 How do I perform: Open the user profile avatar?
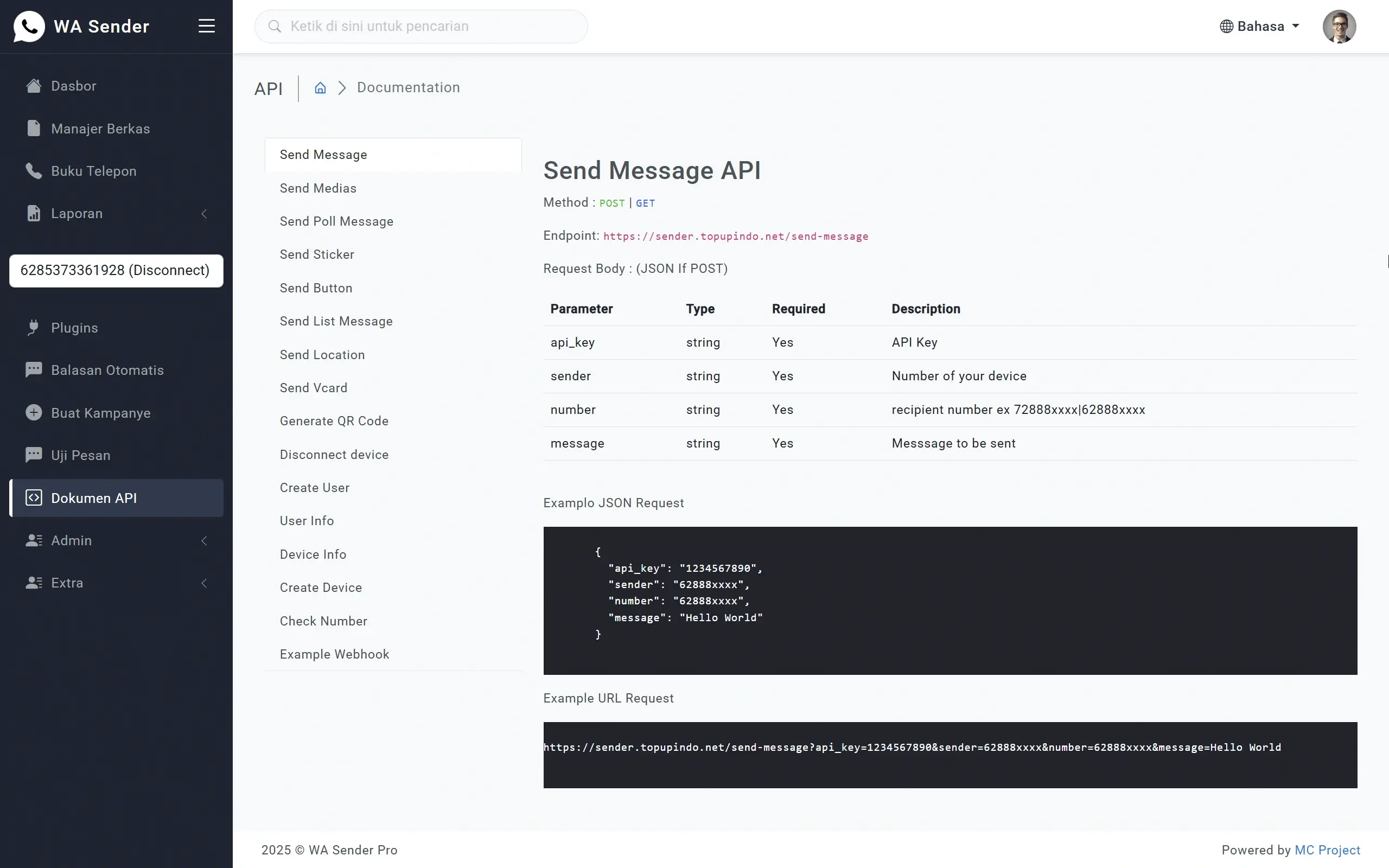(x=1340, y=26)
